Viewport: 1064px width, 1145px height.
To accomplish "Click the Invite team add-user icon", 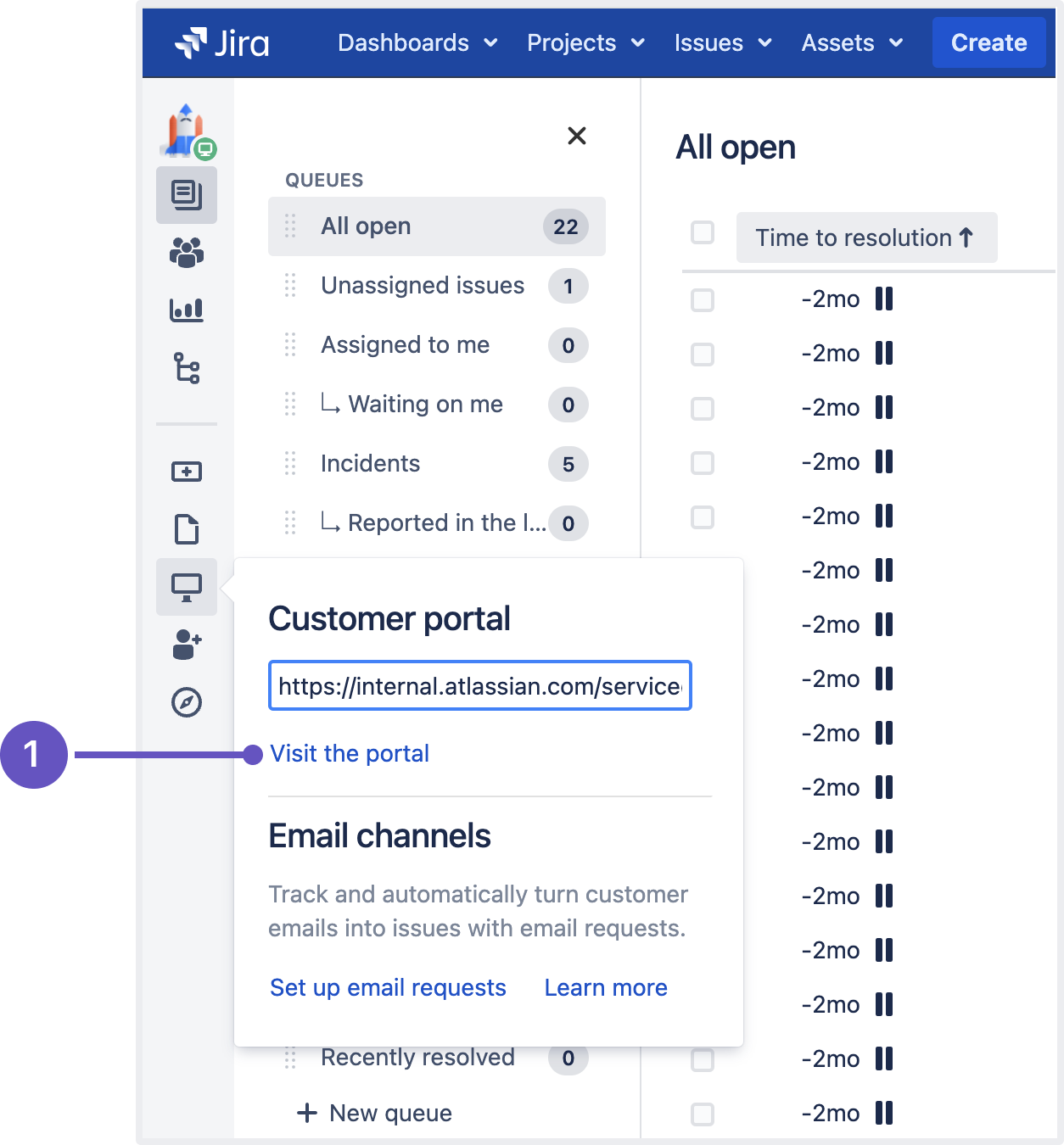I will [187, 645].
